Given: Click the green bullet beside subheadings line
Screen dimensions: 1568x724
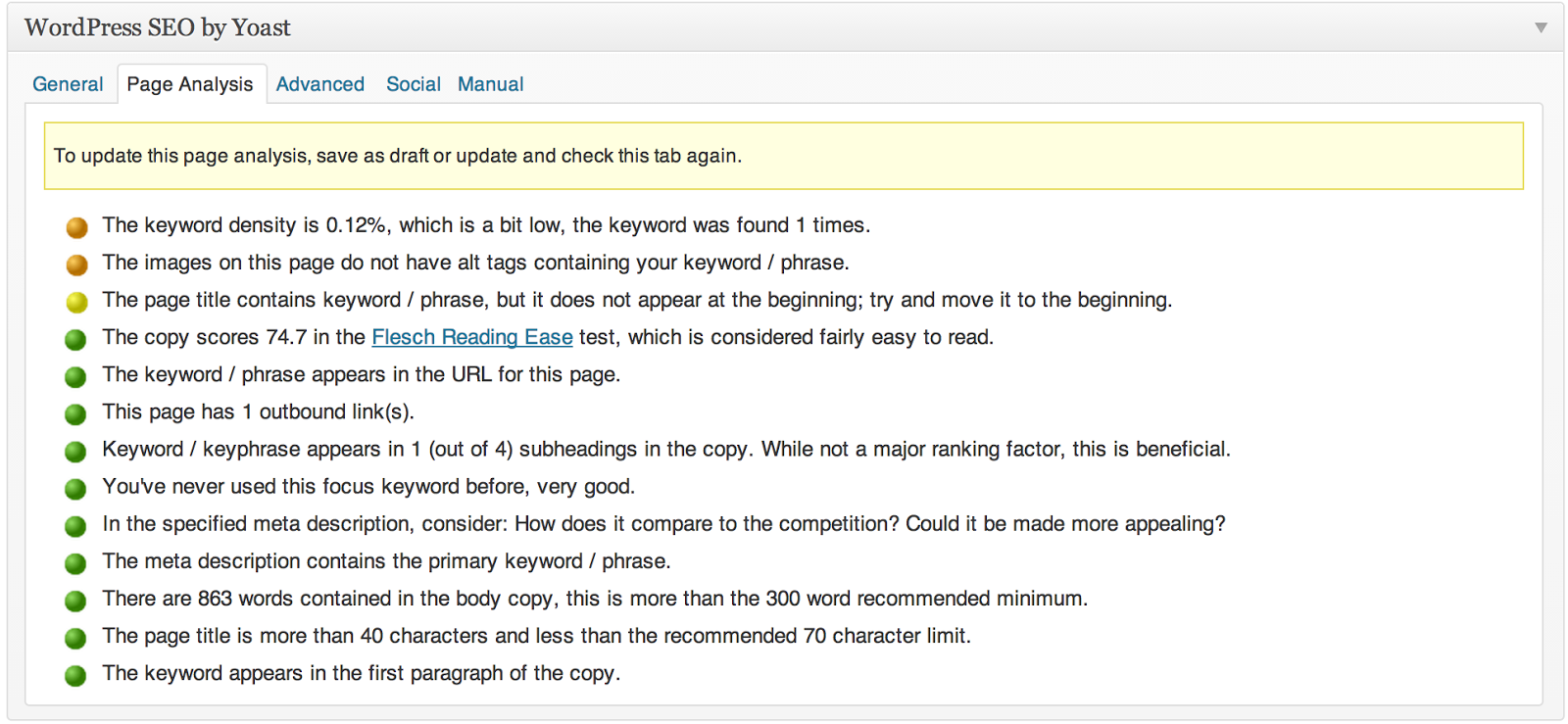Looking at the screenshot, I should 75,451.
